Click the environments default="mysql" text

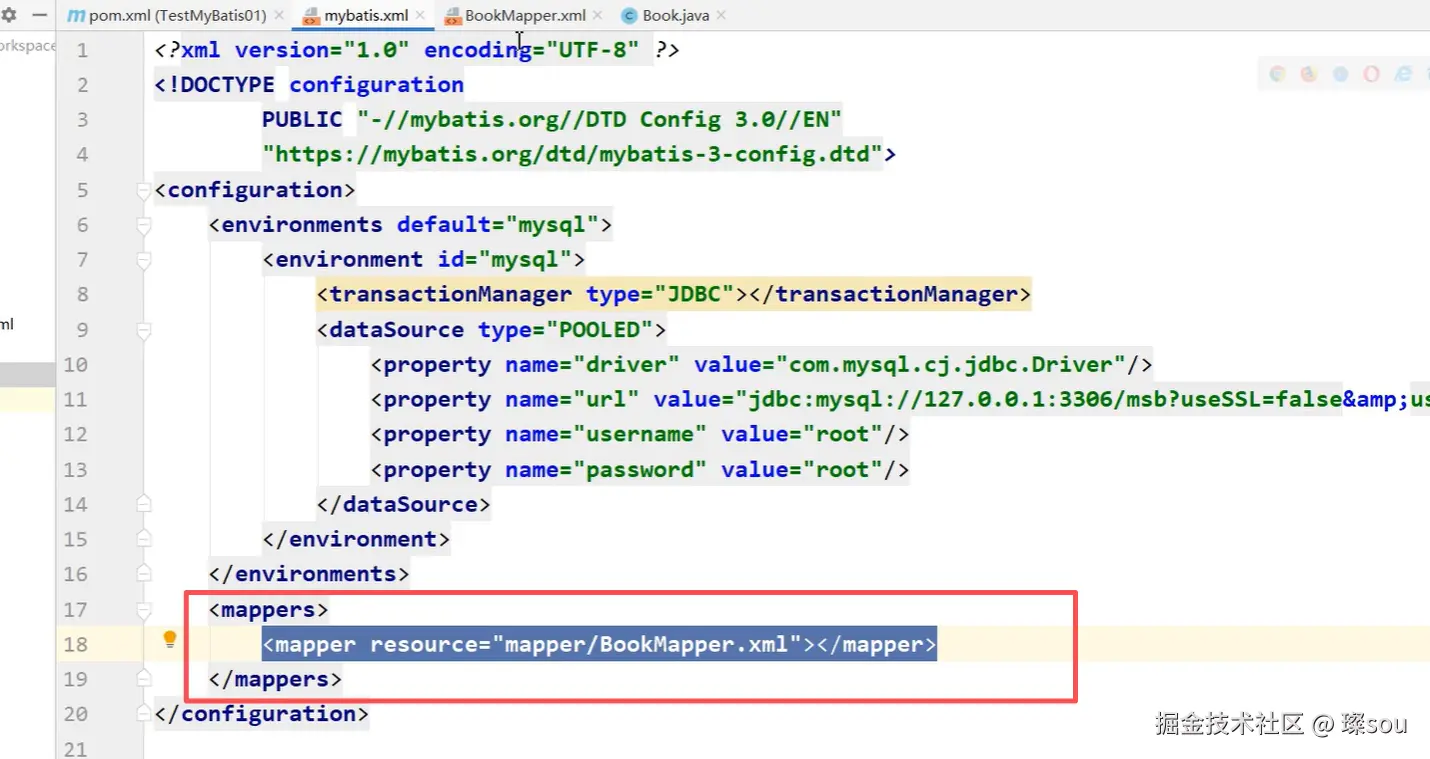coord(410,225)
